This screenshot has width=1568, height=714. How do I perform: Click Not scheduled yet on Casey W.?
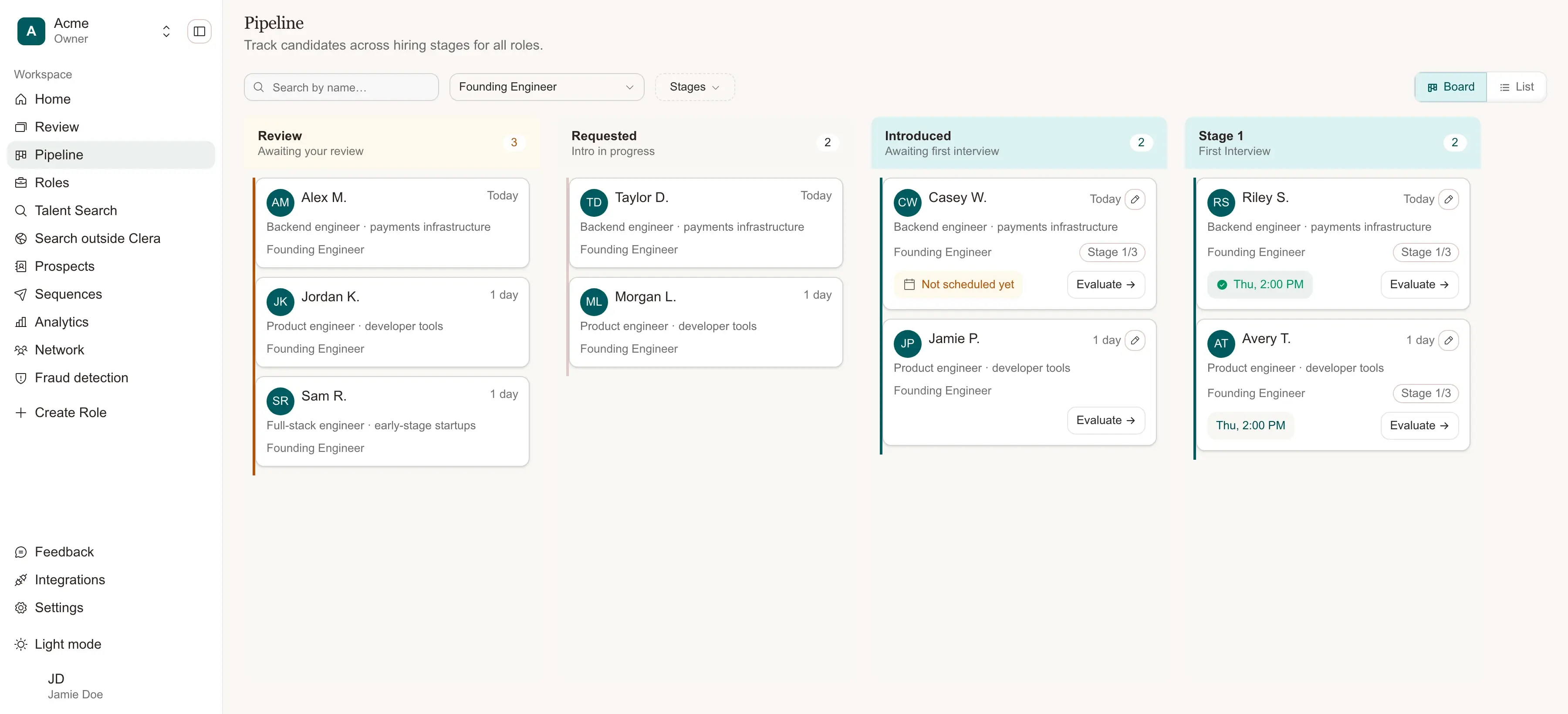click(x=958, y=285)
